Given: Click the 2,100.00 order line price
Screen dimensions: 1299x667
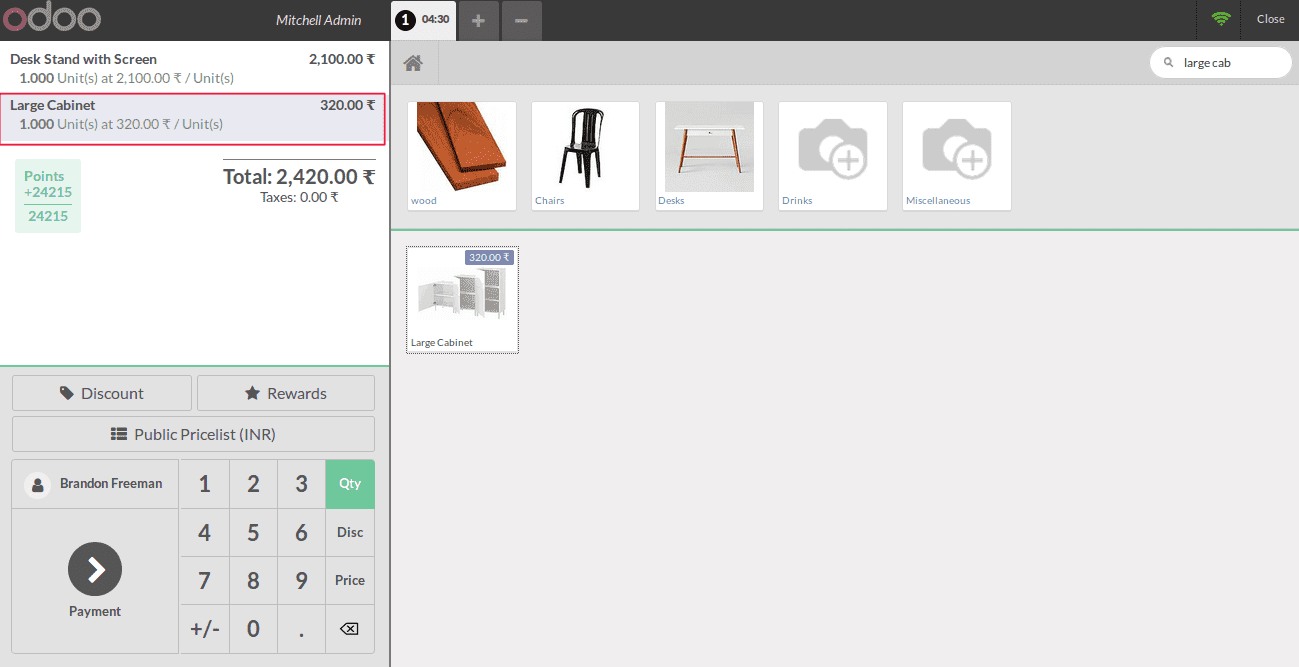Looking at the screenshot, I should (342, 59).
